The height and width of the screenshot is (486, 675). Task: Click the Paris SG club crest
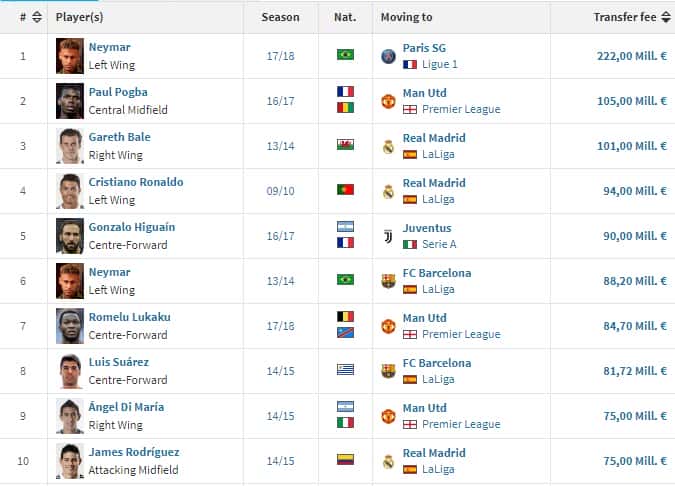[x=388, y=56]
